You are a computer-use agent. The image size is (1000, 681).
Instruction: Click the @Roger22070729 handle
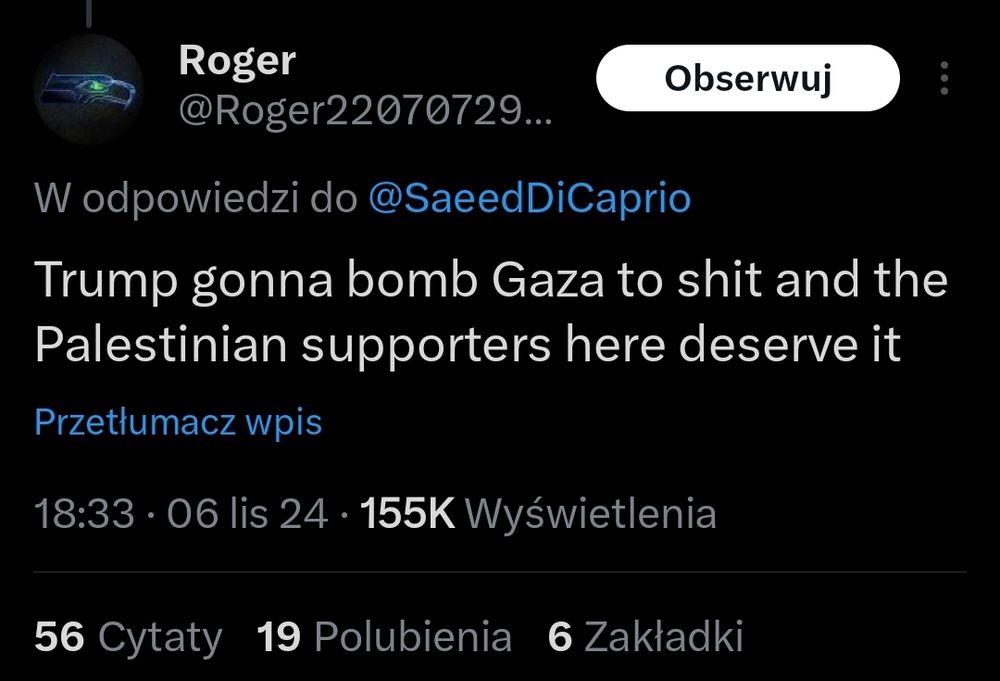[364, 113]
